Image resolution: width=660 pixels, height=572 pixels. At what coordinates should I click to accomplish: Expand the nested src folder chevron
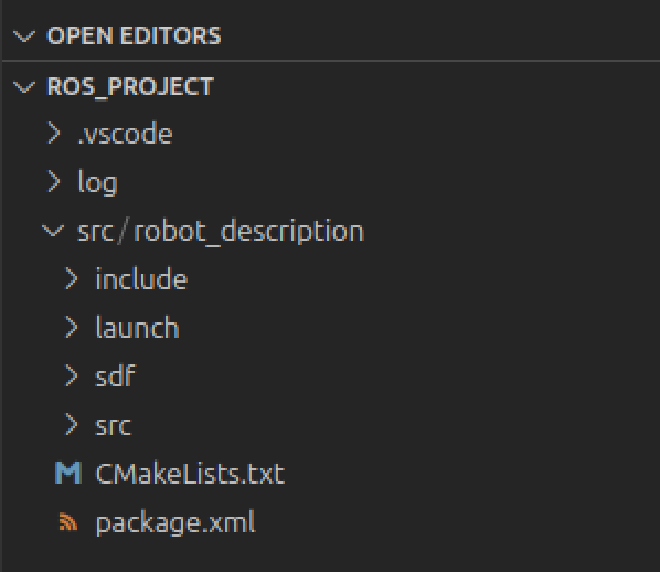[x=72, y=424]
